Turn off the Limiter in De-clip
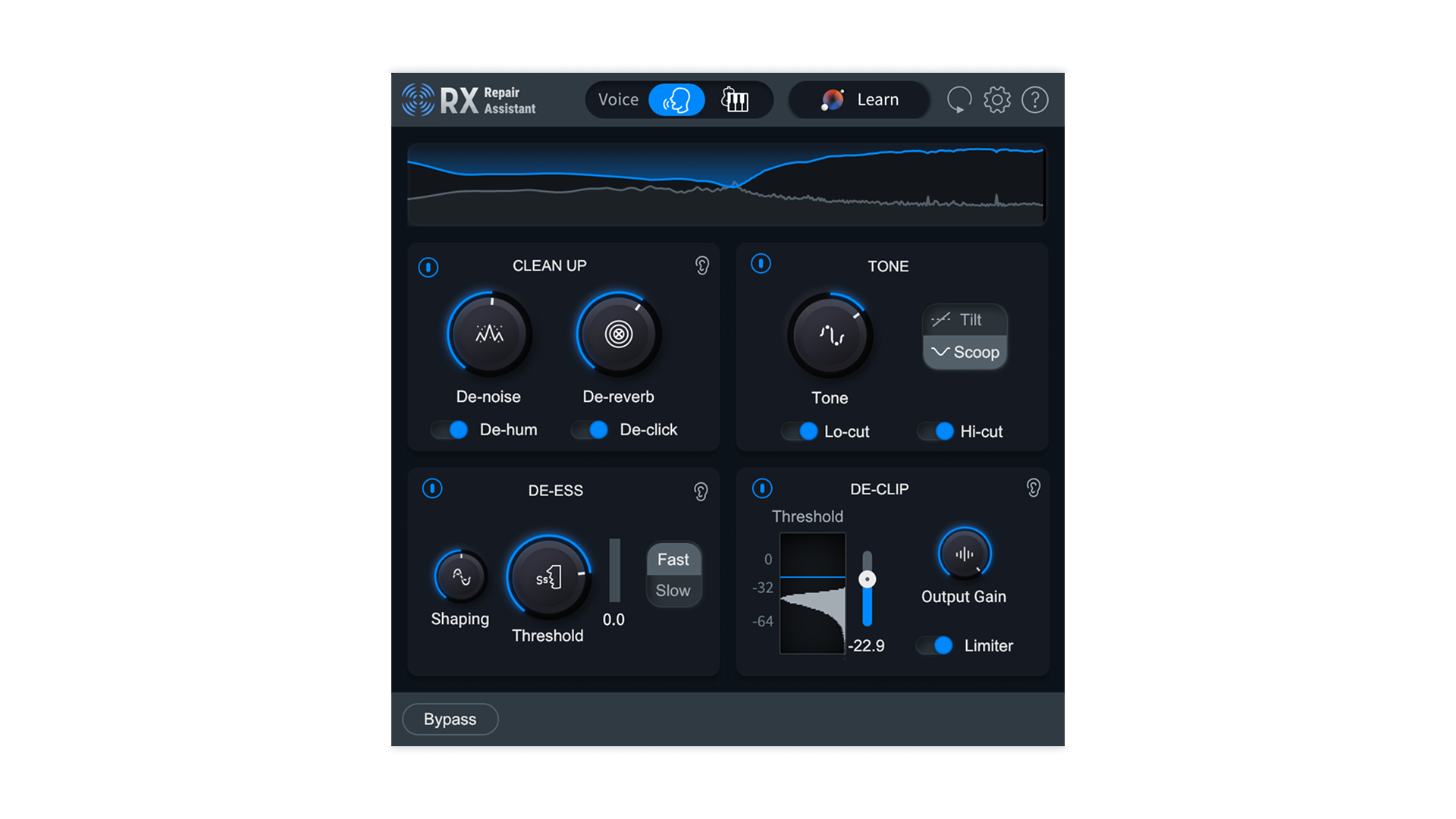Viewport: 1456px width, 819px height. pyautogui.click(x=934, y=645)
